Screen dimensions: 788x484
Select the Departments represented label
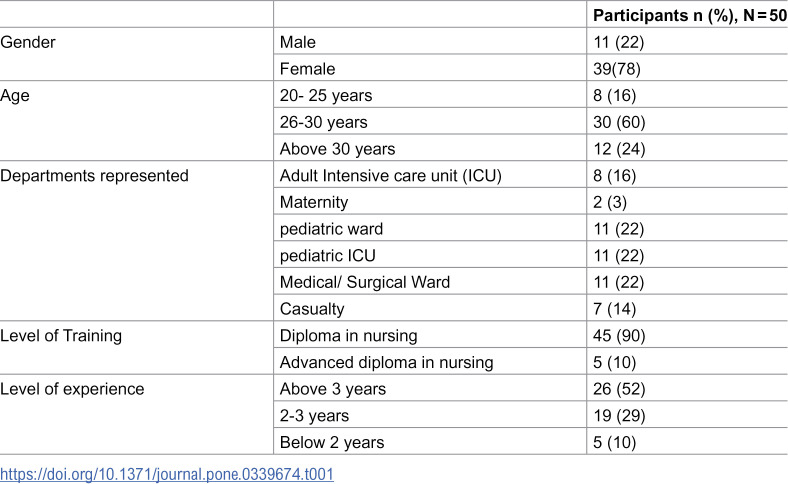point(94,175)
